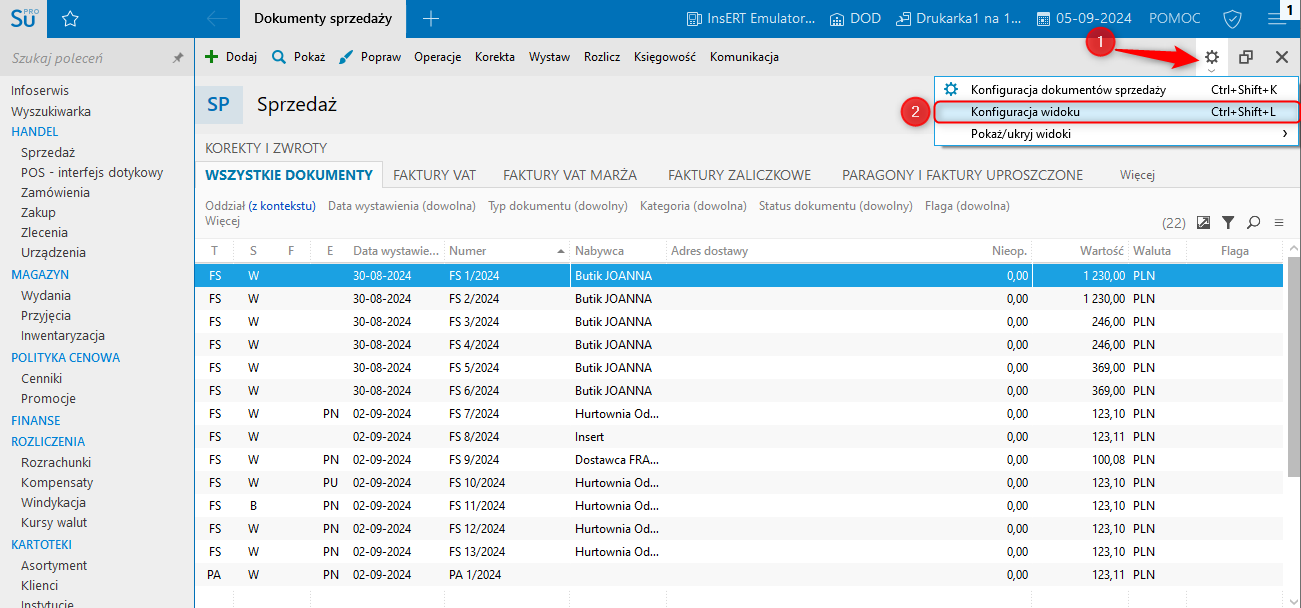Viewport: 1301px width, 608px height.
Task: Click the funnel filter icon above table
Action: pyautogui.click(x=1228, y=222)
